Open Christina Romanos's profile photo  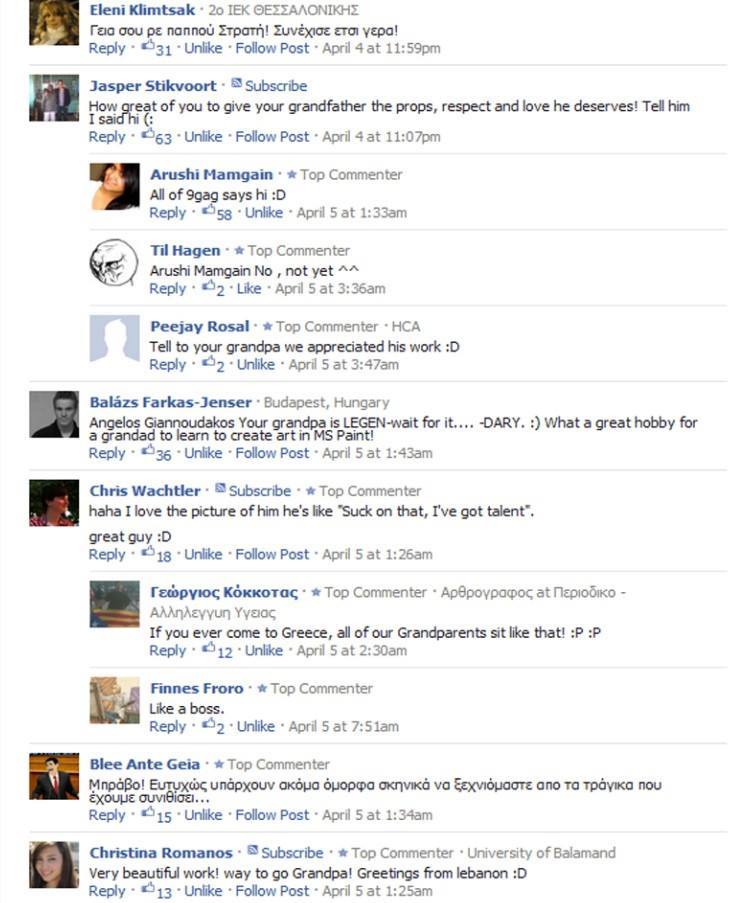[x=54, y=864]
